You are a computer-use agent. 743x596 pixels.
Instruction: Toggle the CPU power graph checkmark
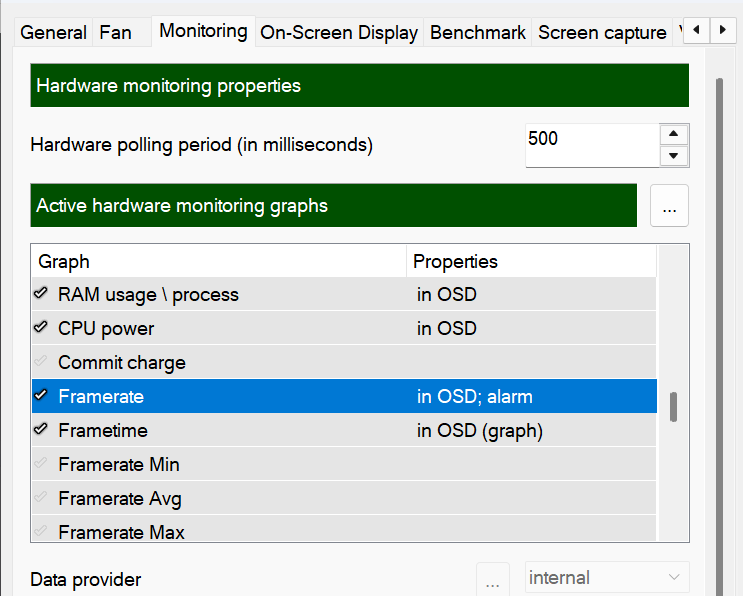point(41,328)
